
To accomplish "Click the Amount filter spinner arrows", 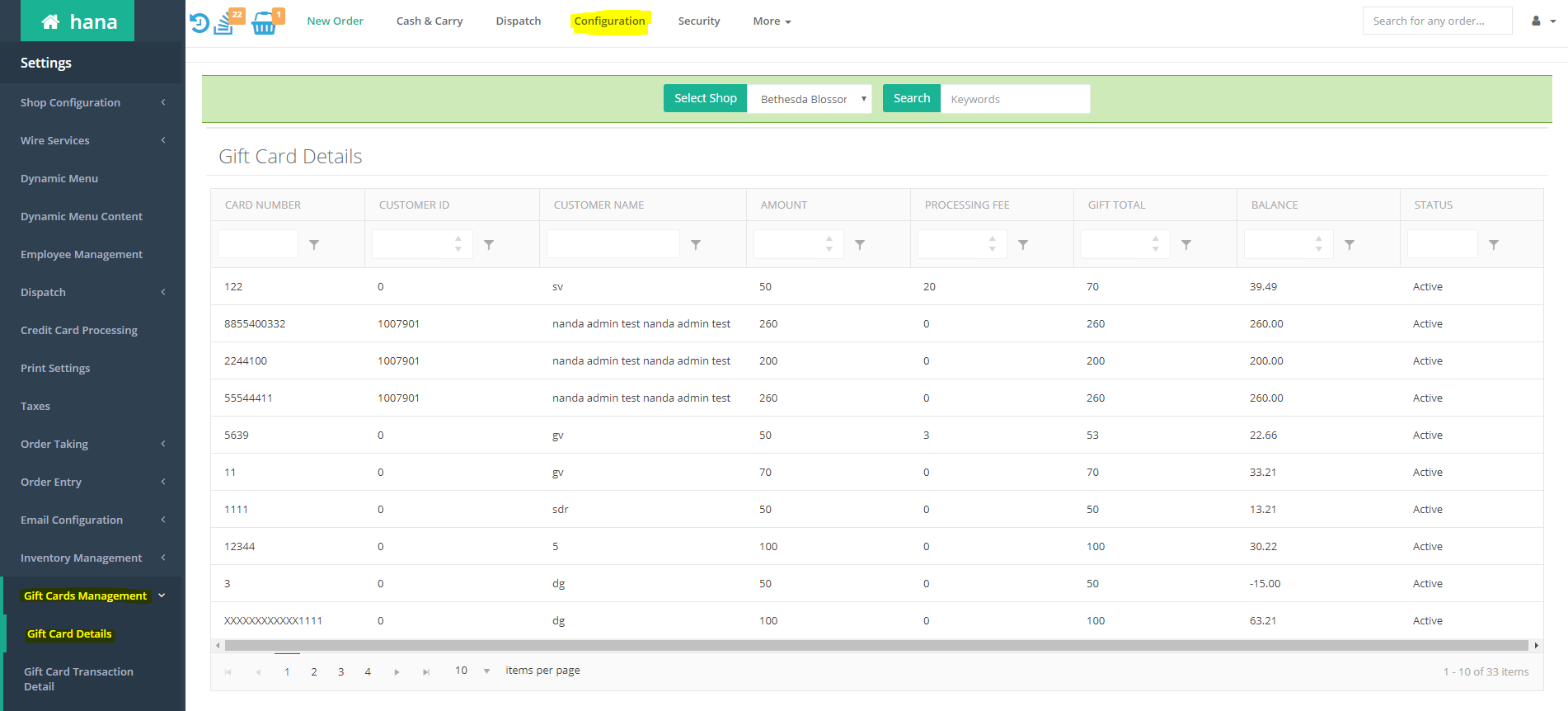I will pos(829,243).
